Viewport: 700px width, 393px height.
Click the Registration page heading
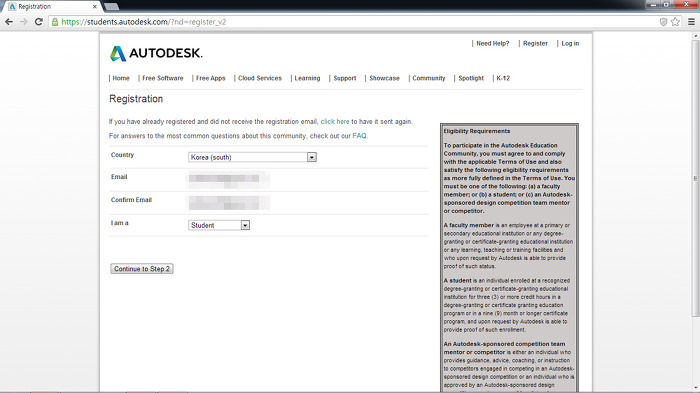[136, 99]
